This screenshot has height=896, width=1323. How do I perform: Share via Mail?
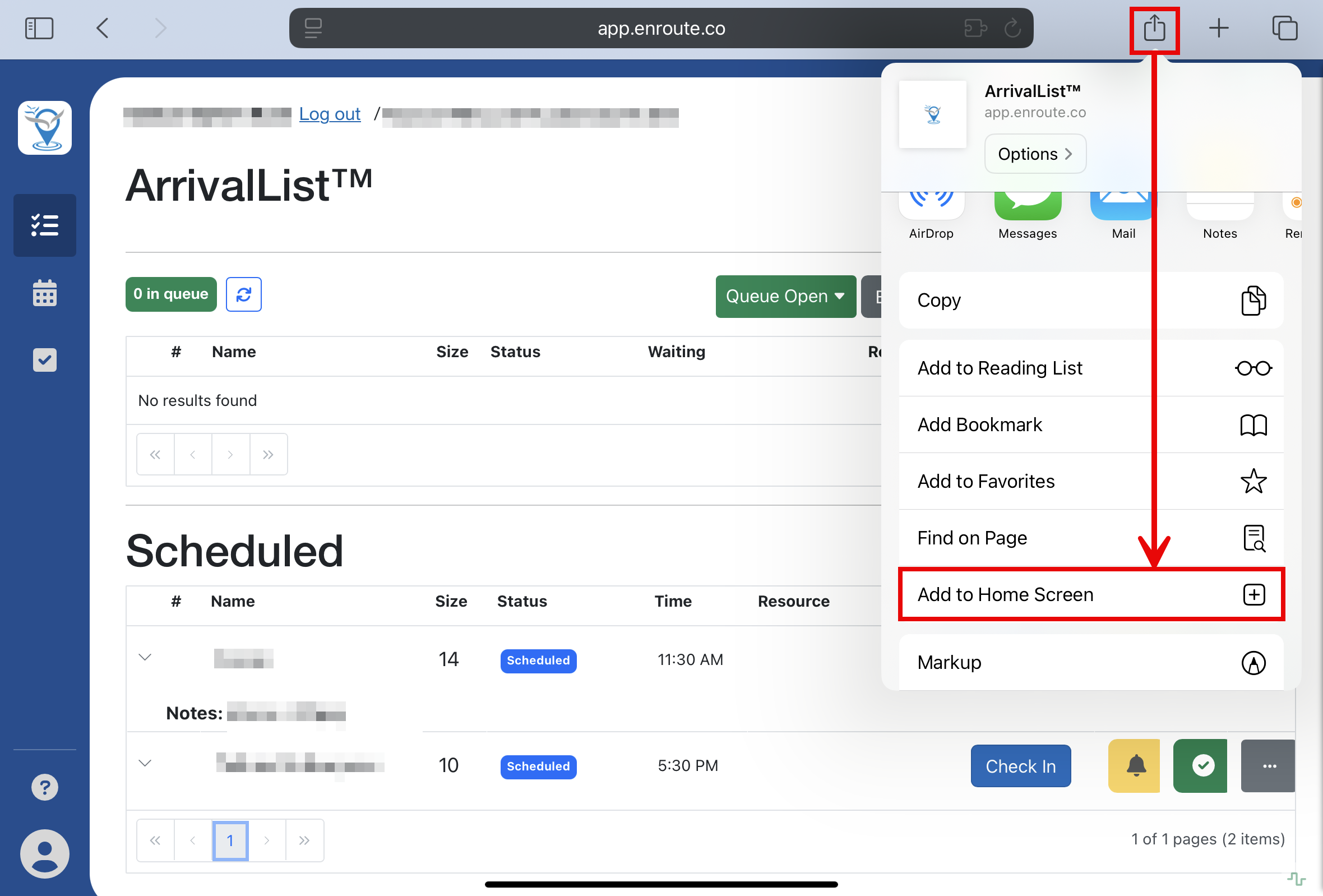[1123, 216]
